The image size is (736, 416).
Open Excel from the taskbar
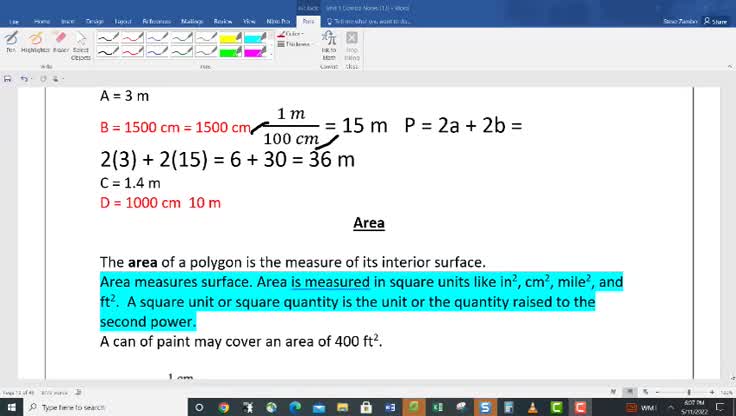(x=437, y=408)
